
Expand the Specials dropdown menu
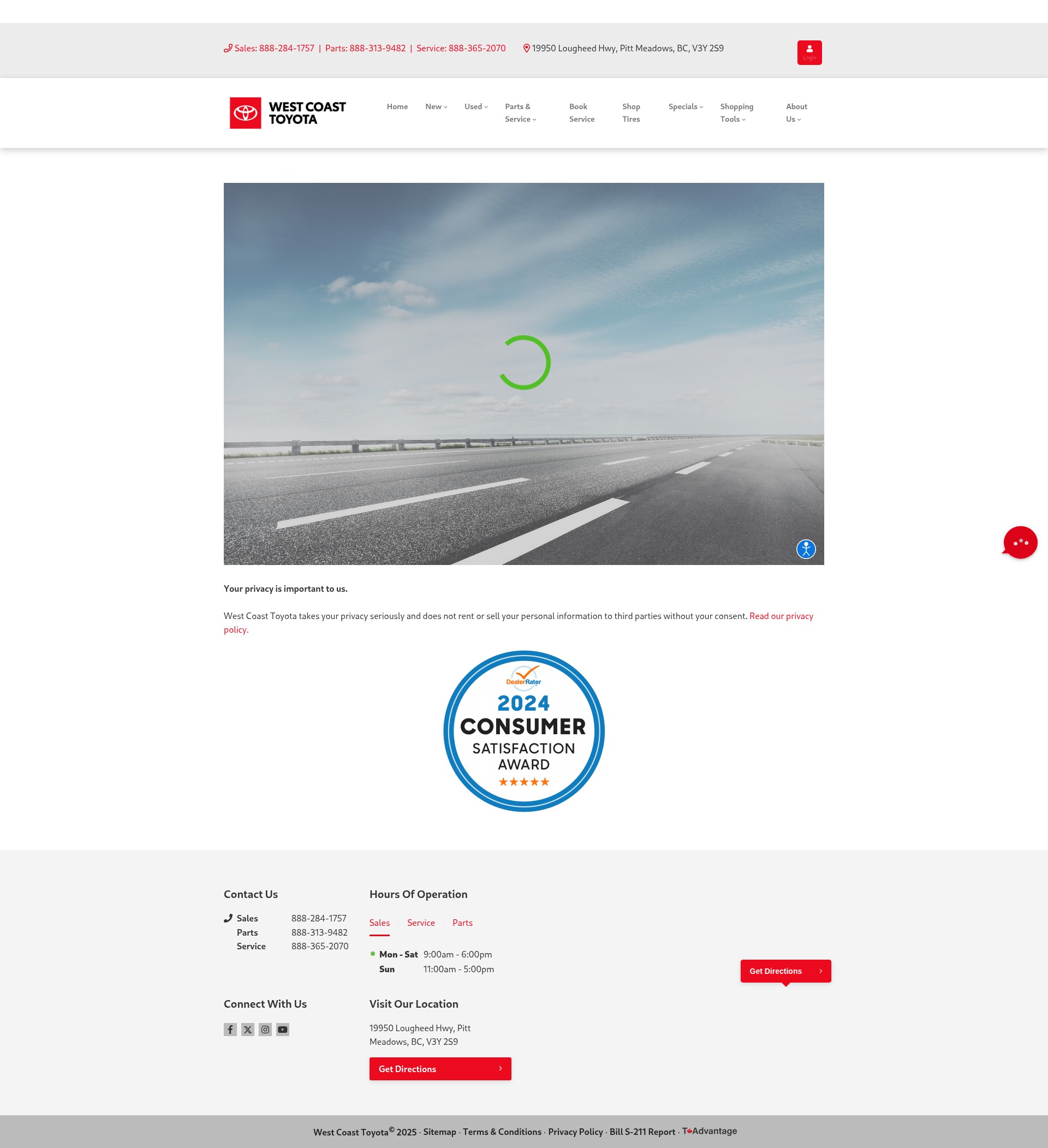[686, 106]
